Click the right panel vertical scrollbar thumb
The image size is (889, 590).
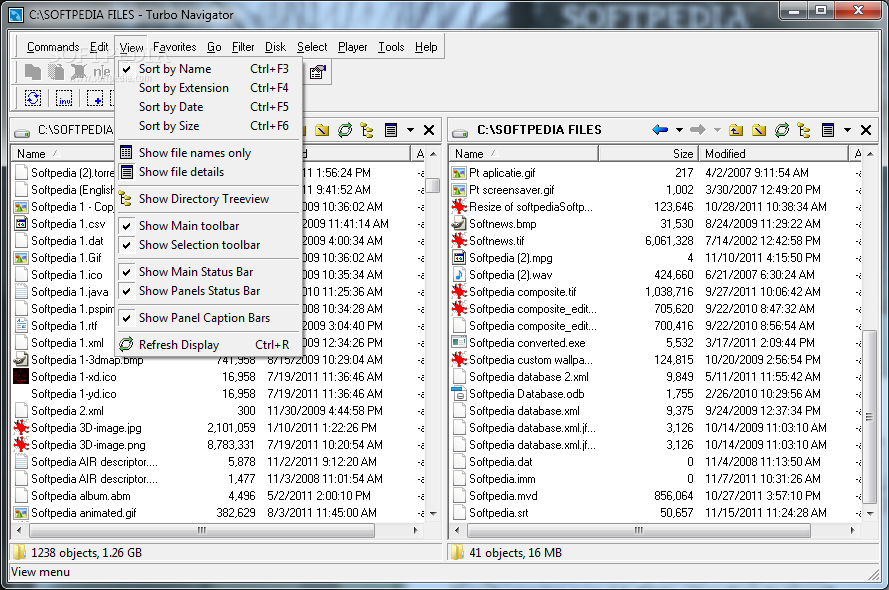[x=870, y=417]
